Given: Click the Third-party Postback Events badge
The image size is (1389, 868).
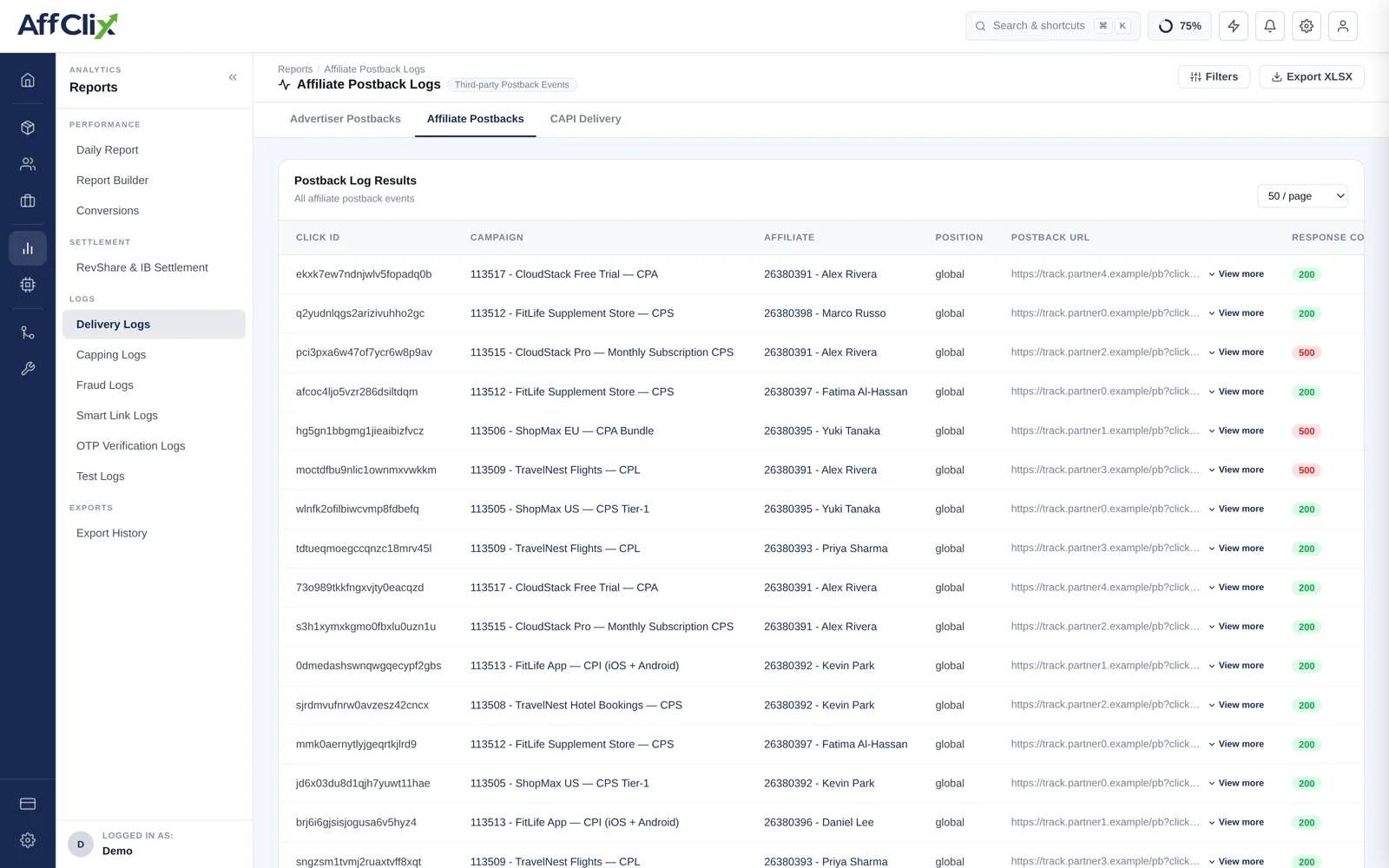Looking at the screenshot, I should point(512,85).
